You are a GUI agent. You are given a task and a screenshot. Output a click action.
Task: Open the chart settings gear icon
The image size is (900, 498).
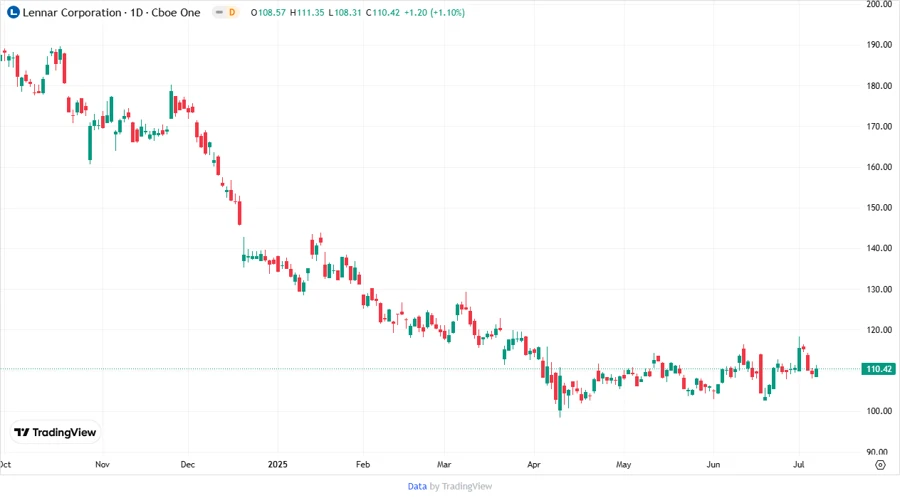tap(880, 465)
